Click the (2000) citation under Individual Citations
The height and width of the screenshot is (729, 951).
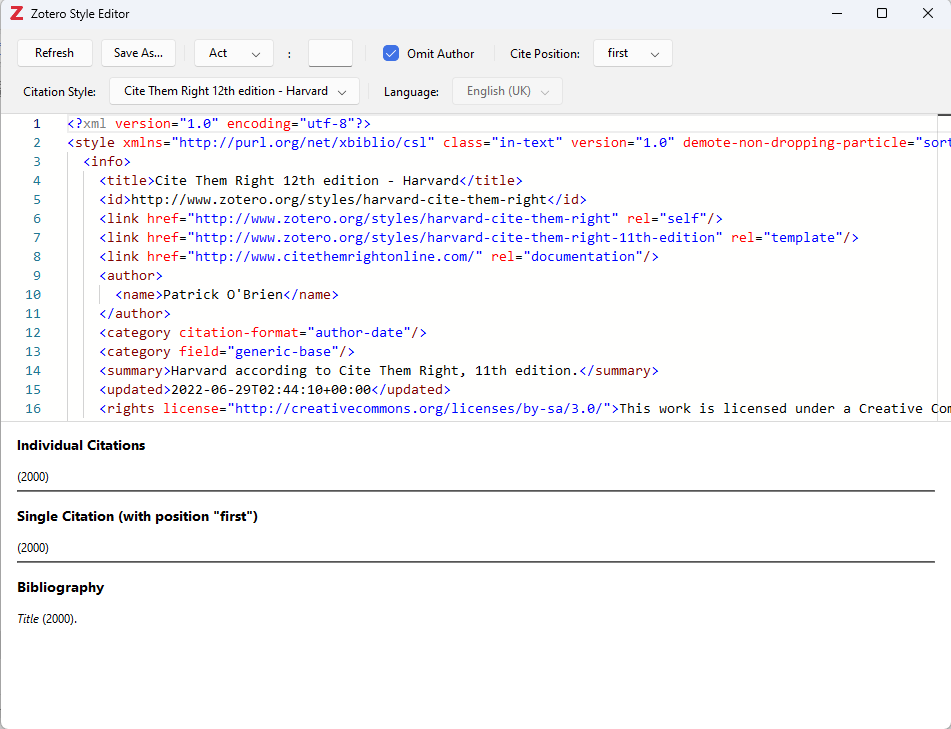coord(33,477)
